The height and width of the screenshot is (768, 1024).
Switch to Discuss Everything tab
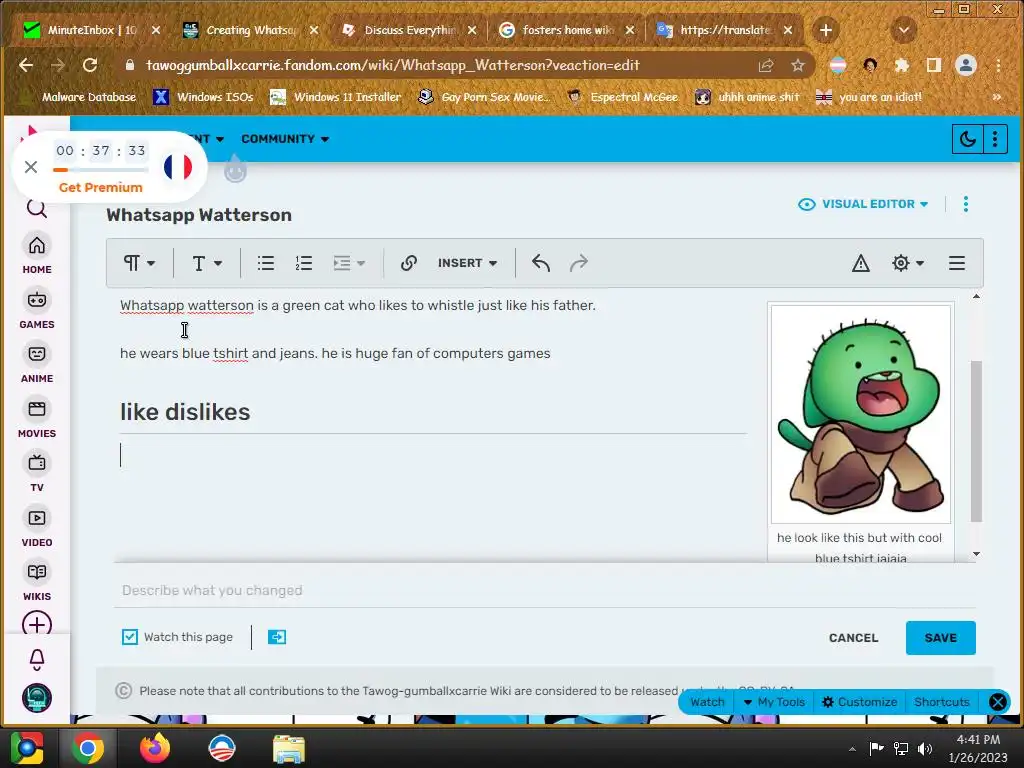pyautogui.click(x=409, y=30)
